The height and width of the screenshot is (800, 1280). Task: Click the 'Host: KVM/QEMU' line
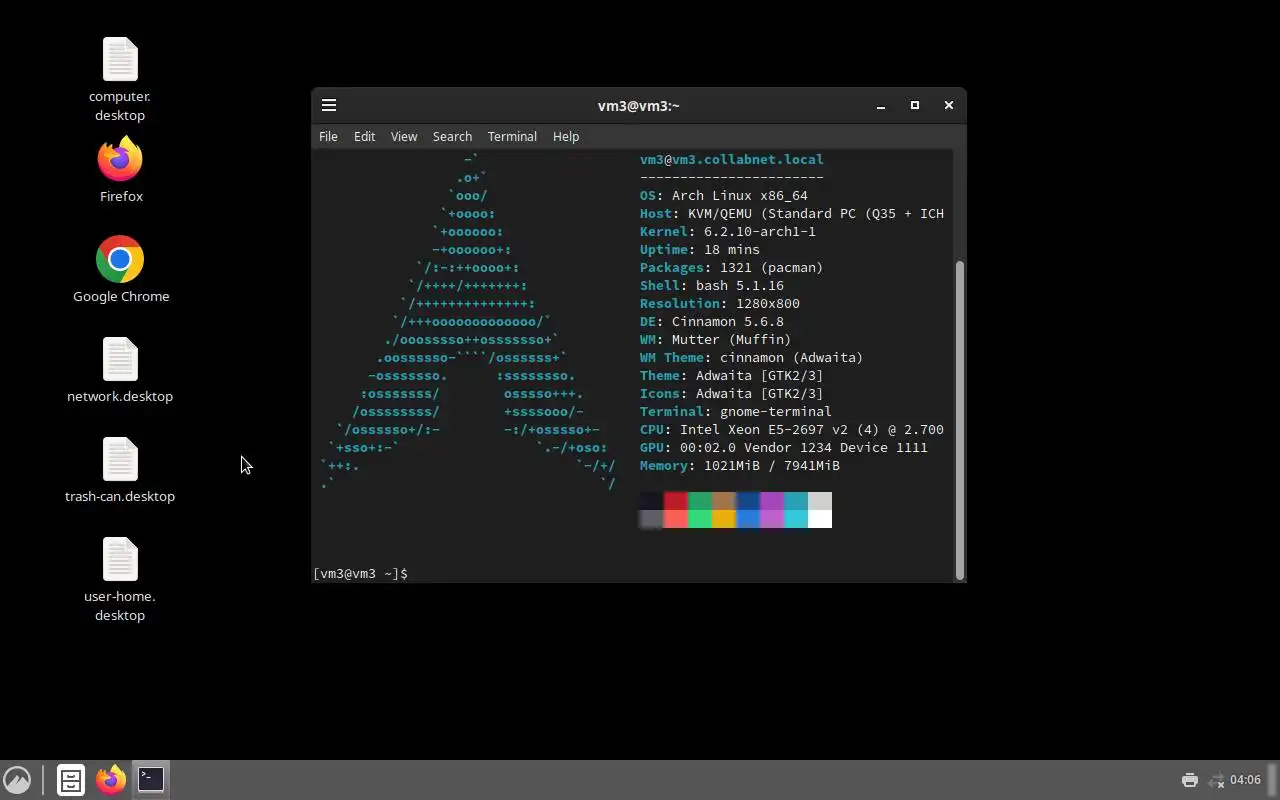tap(792, 214)
